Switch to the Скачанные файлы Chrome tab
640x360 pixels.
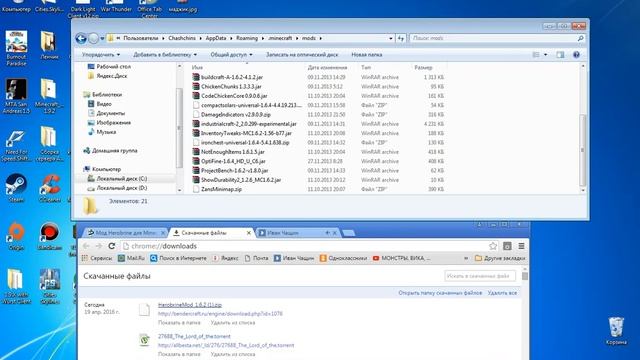coord(211,233)
